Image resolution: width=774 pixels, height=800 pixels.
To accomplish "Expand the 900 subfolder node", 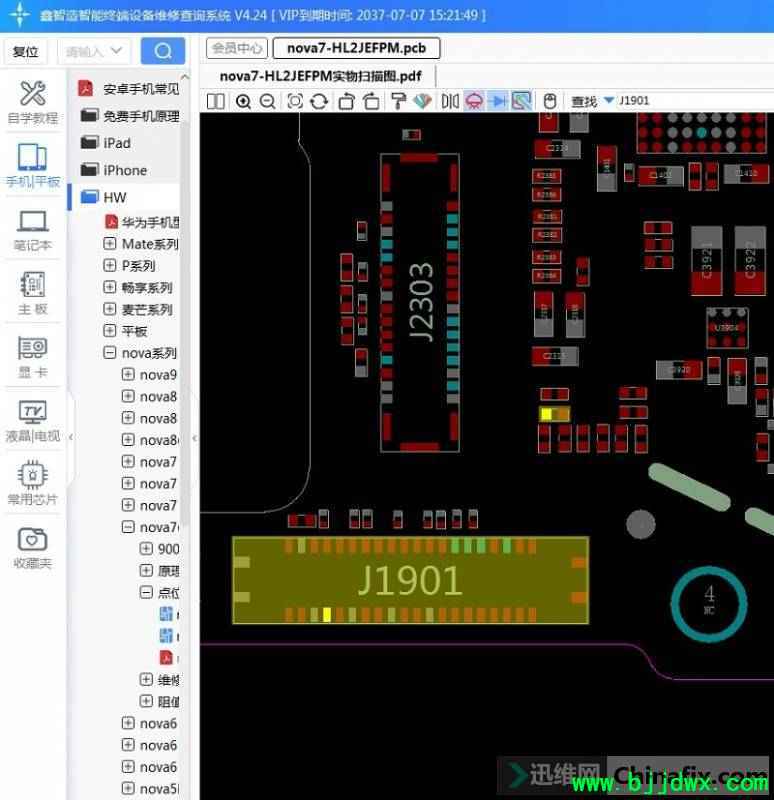I will [x=146, y=548].
